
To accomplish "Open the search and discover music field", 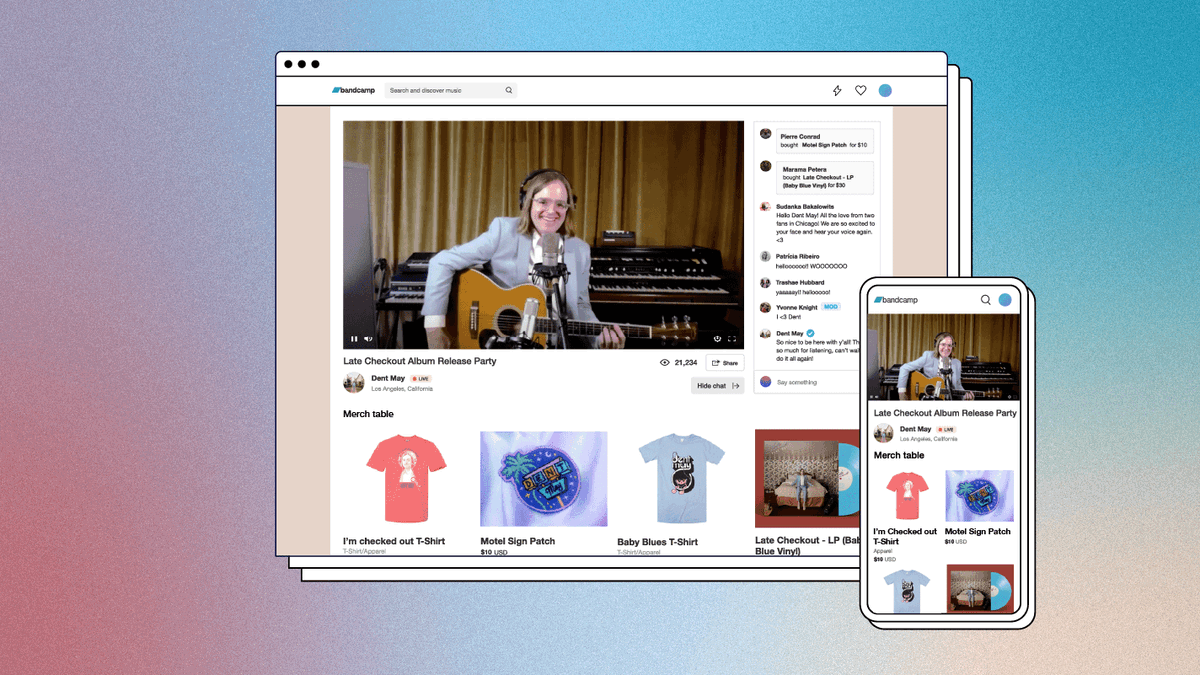I will tap(450, 90).
